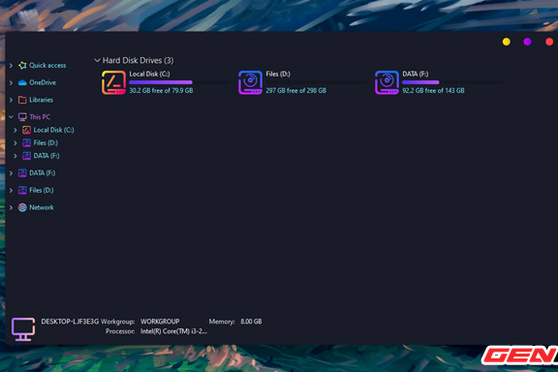
Task: Expand the Quick access tree node
Action: 11,65
